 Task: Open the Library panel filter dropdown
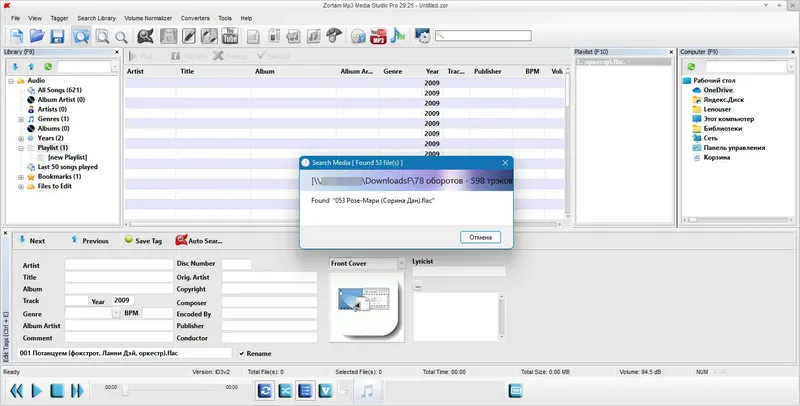point(114,67)
